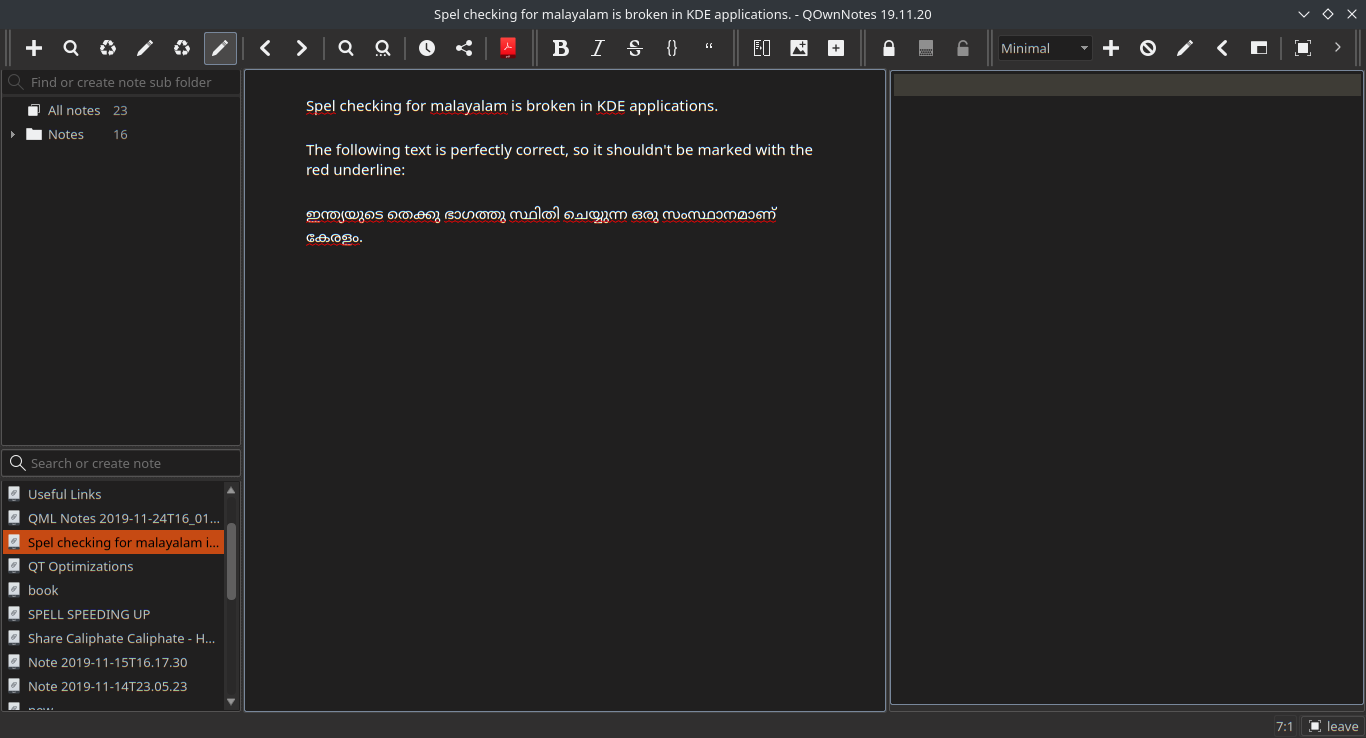
Task: Click the magnifier icon beside the new-note plus
Action: point(71,48)
